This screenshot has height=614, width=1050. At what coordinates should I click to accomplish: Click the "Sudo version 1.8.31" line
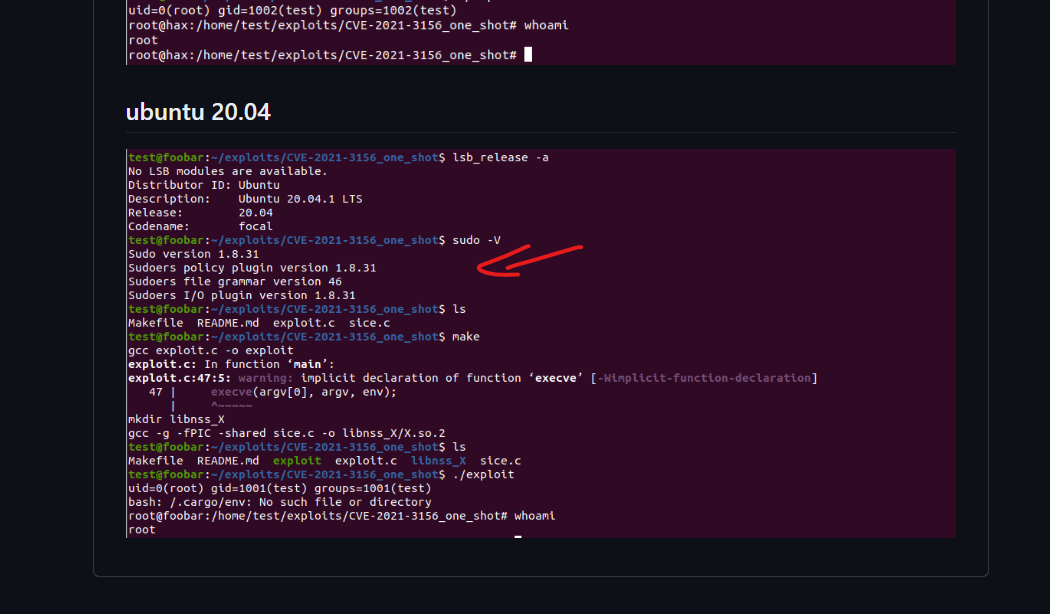coord(193,254)
